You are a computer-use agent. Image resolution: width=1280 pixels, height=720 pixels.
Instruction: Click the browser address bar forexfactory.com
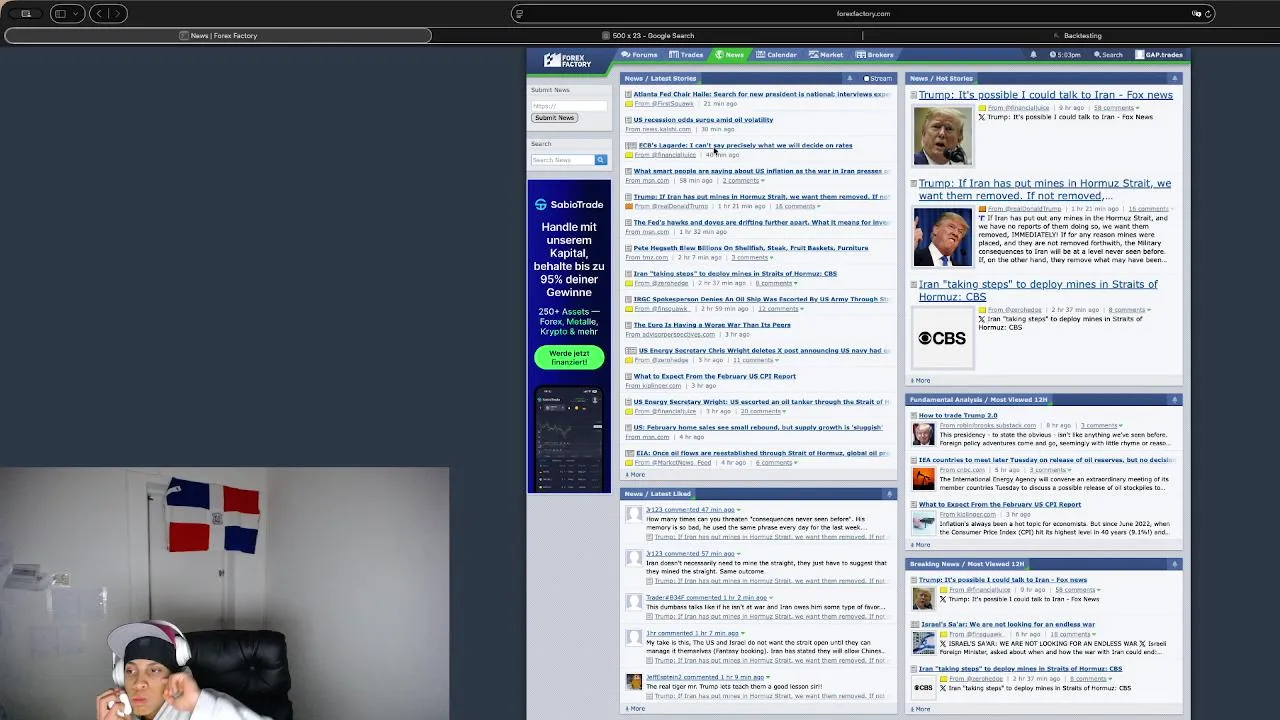pyautogui.click(x=863, y=14)
